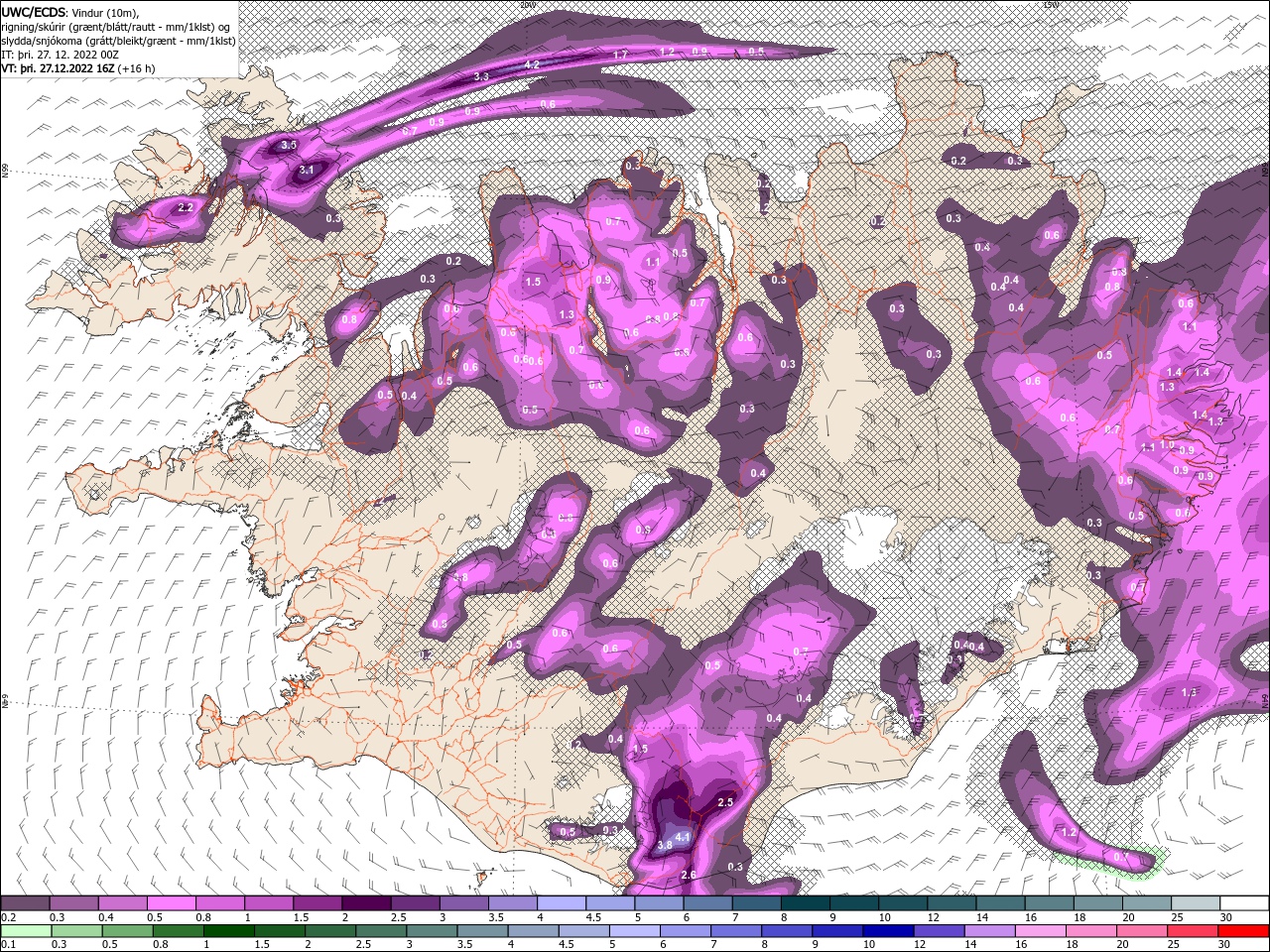The width and height of the screenshot is (1270, 952).
Task: Click the 4.5 label under the upper legend
Action: [593, 917]
